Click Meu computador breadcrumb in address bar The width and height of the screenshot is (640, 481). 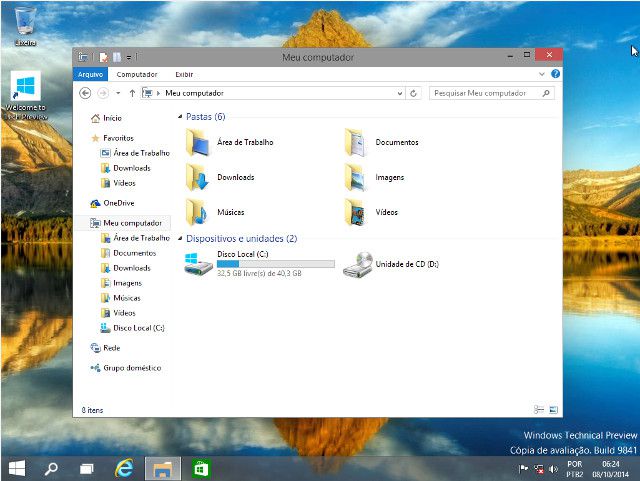coord(194,93)
